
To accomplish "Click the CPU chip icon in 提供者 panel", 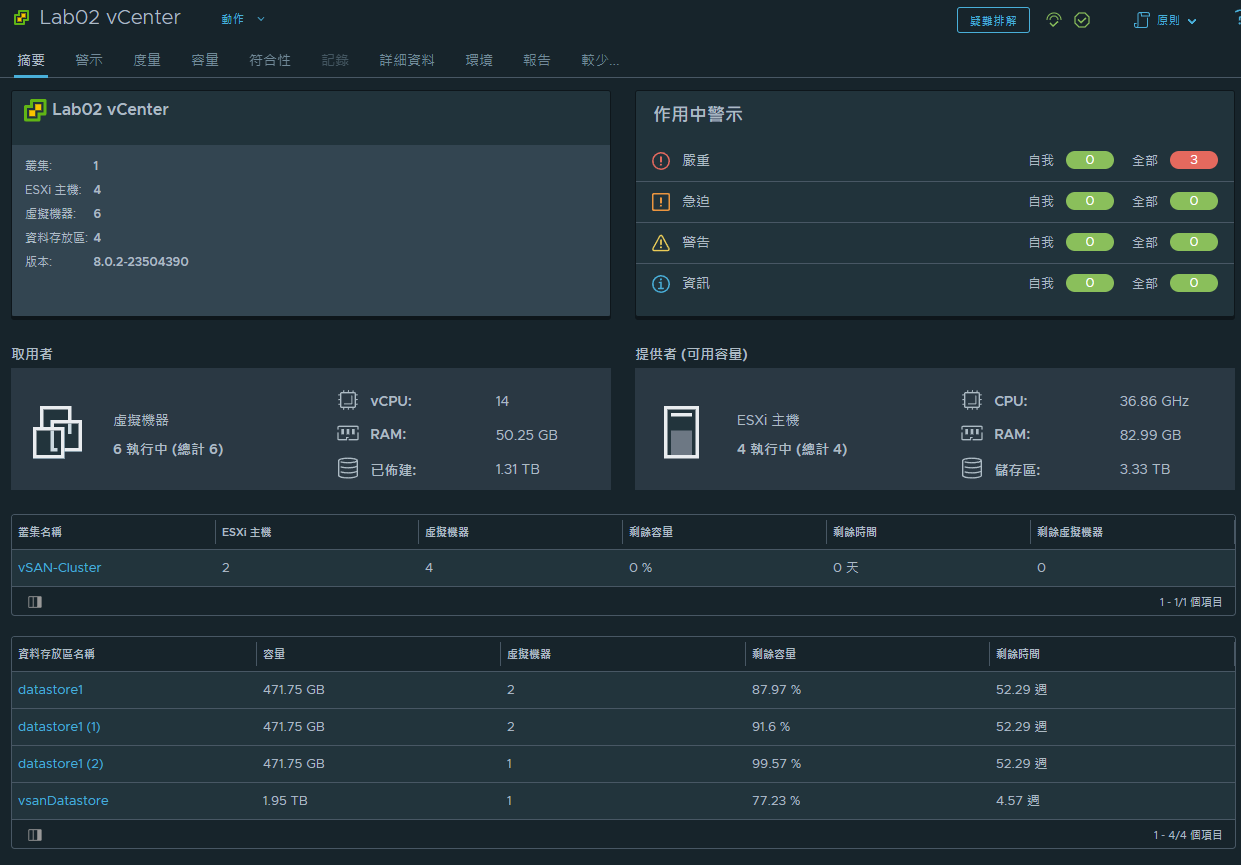I will pyautogui.click(x=972, y=400).
